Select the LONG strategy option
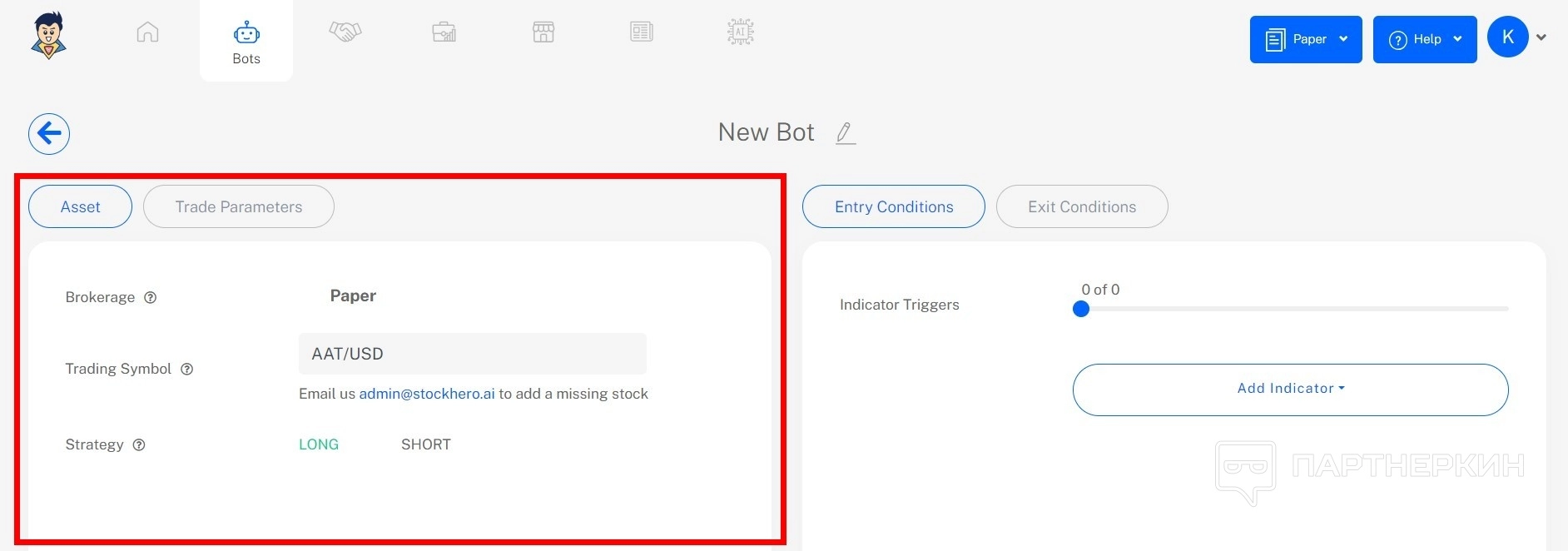 coord(319,444)
